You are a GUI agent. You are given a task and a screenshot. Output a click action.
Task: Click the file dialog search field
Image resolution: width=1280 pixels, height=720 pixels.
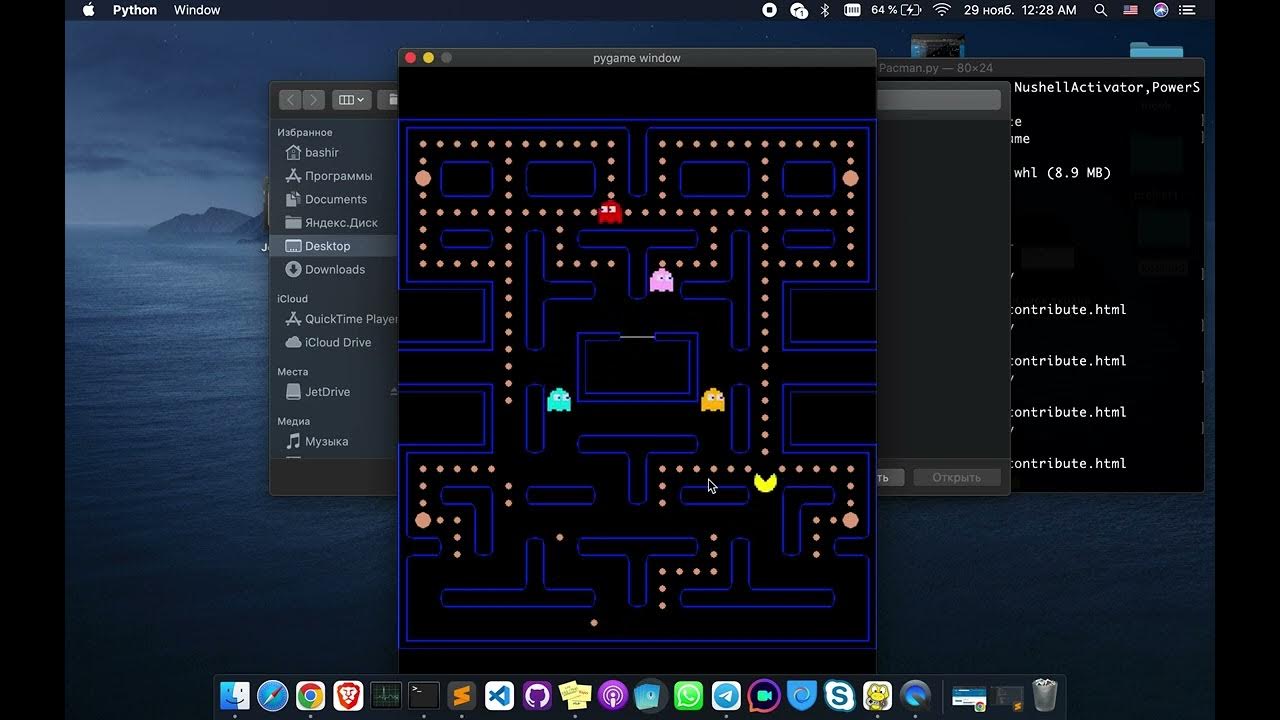pos(938,99)
